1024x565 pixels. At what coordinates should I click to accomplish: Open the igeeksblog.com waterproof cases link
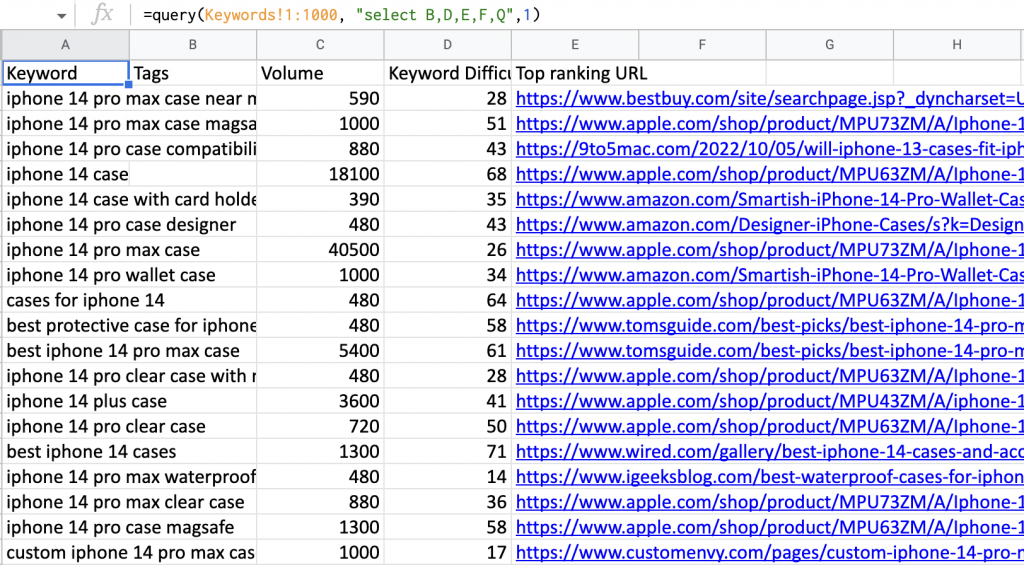769,476
